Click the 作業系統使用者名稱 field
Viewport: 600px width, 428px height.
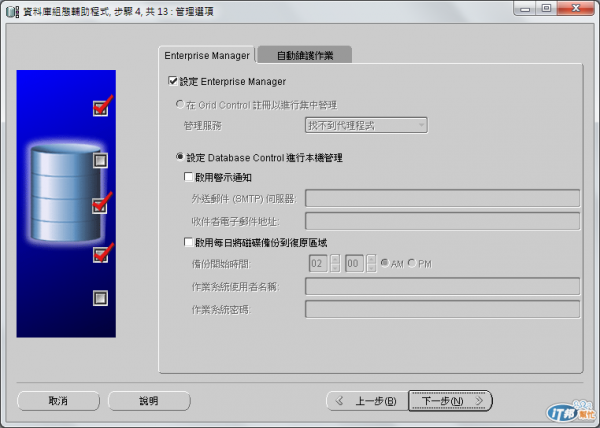tap(442, 286)
